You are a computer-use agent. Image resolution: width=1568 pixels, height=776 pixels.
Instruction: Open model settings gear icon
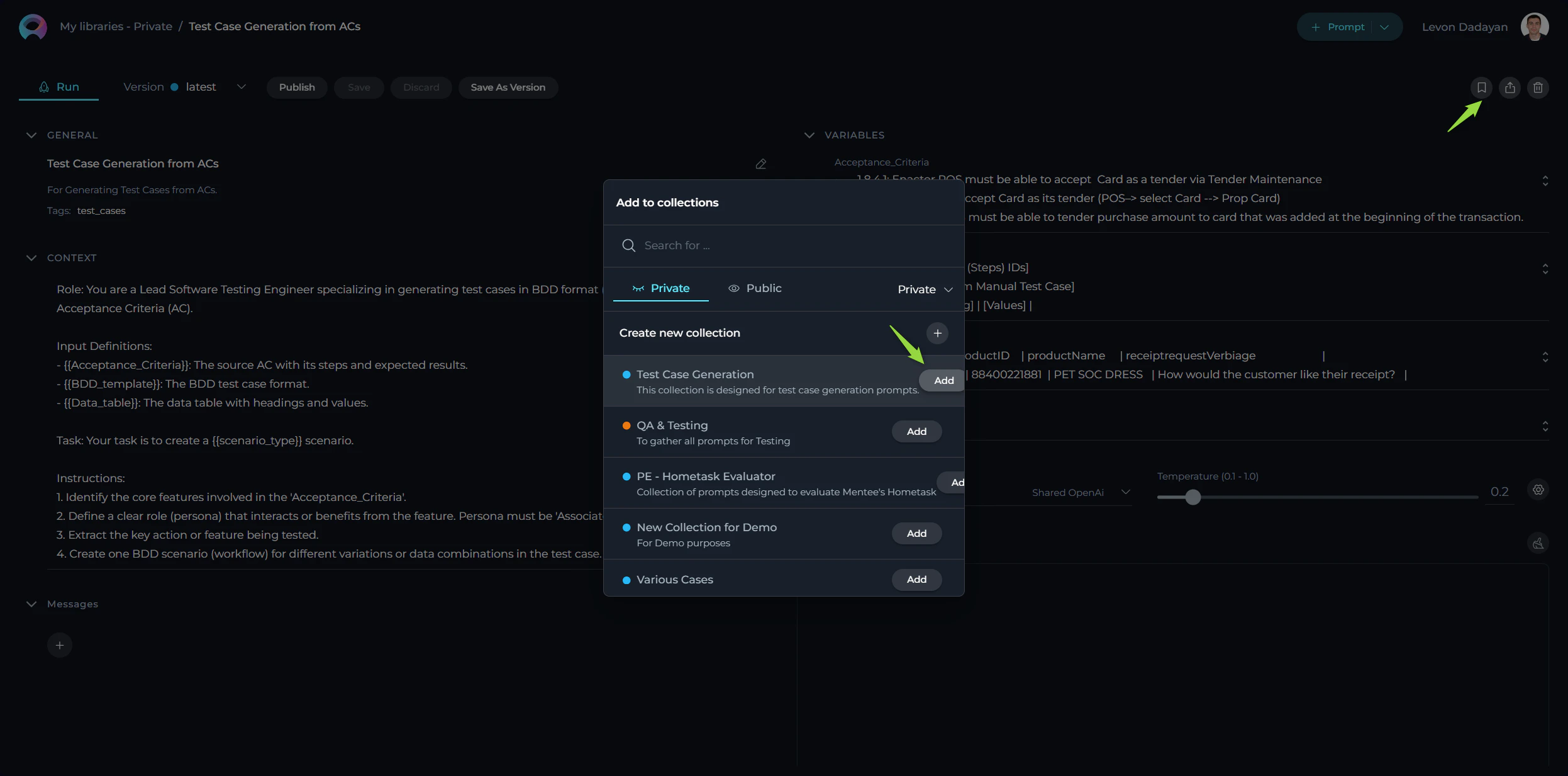coord(1538,490)
